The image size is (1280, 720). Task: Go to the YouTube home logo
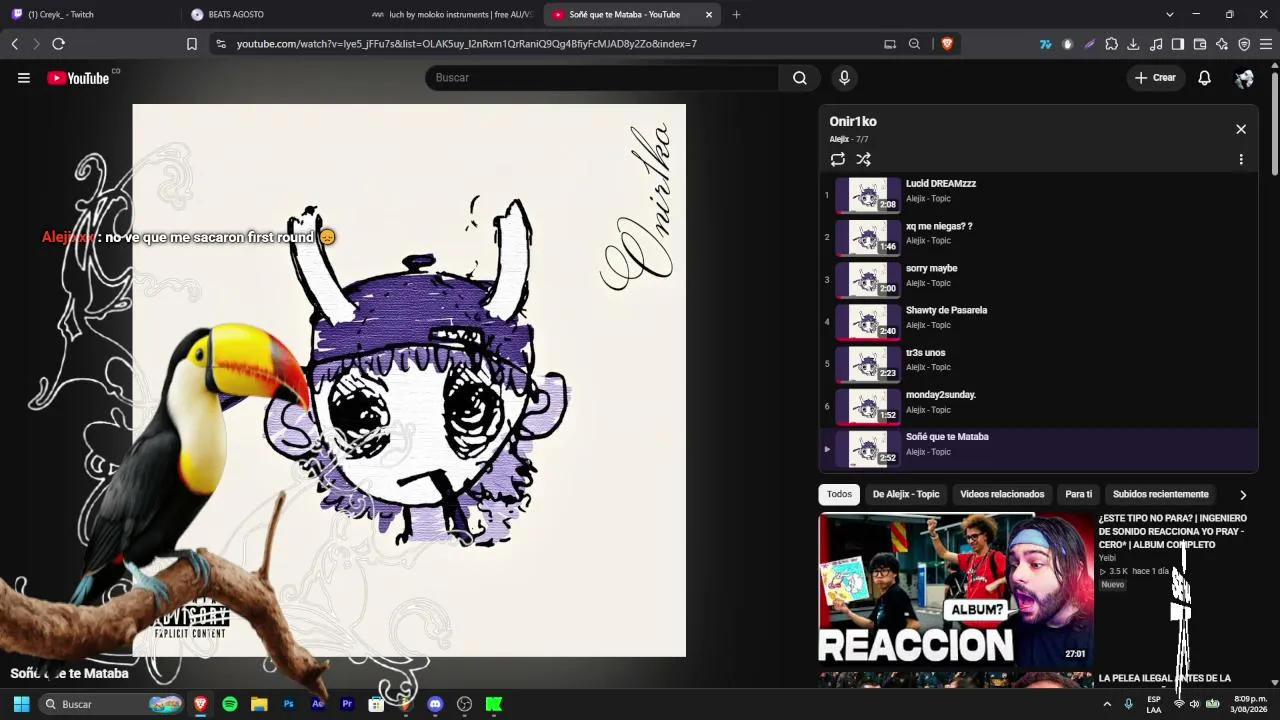tap(78, 78)
